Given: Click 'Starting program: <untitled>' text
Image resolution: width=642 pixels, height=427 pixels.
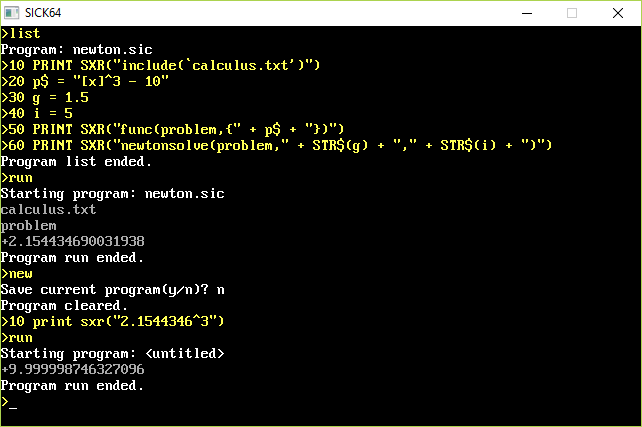Looking at the screenshot, I should click(x=113, y=354).
